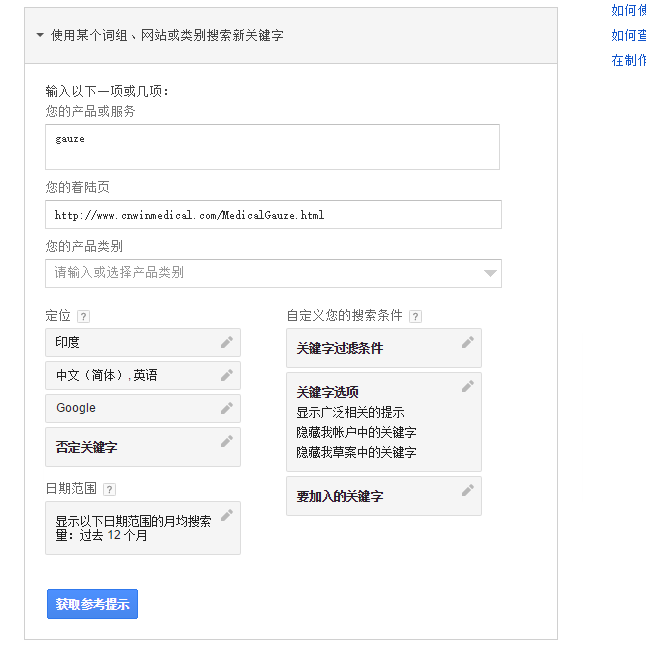The image size is (646, 655).
Task: Open the second help link on the right
Action: (628, 36)
